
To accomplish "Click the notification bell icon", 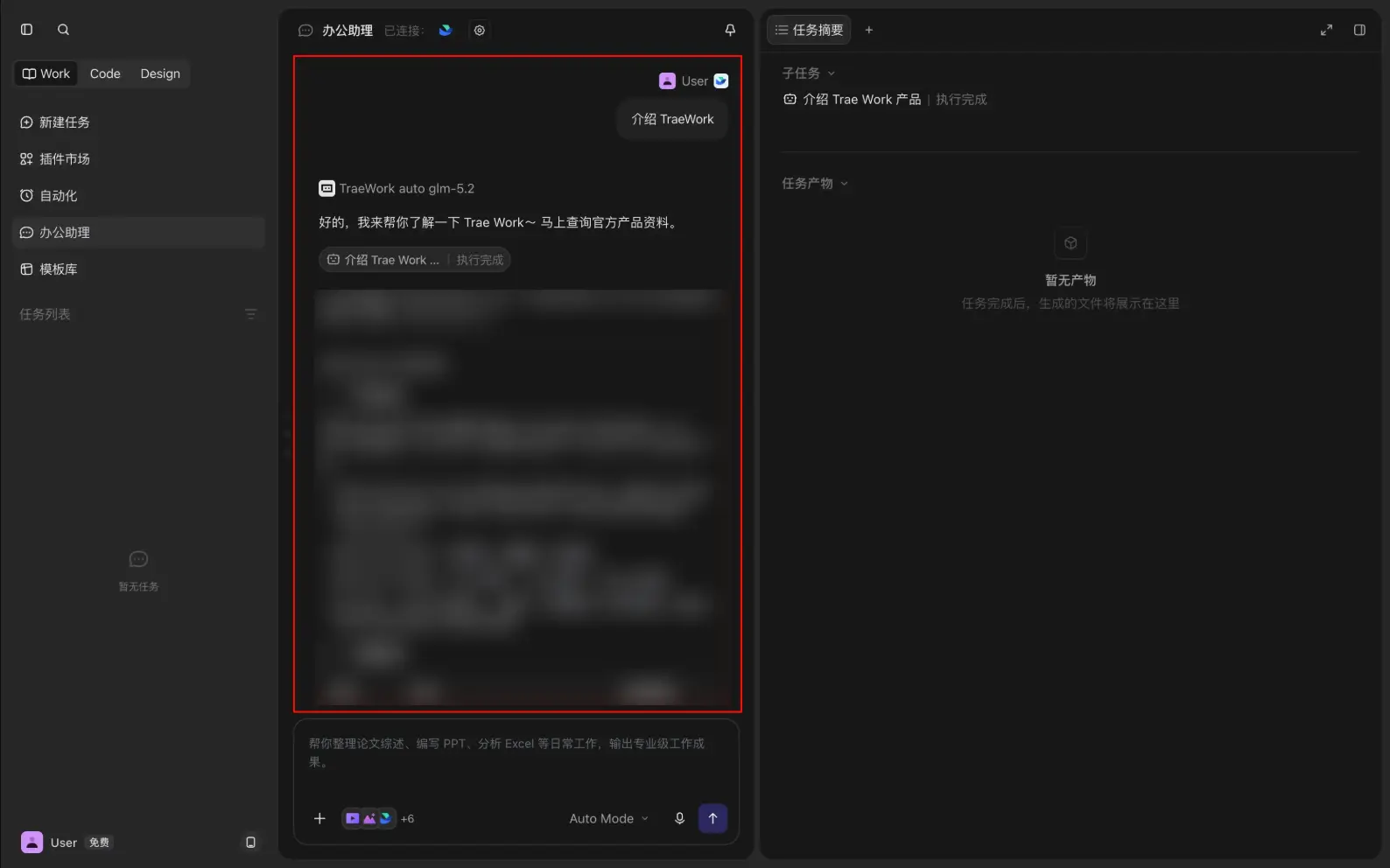I will pyautogui.click(x=730, y=30).
